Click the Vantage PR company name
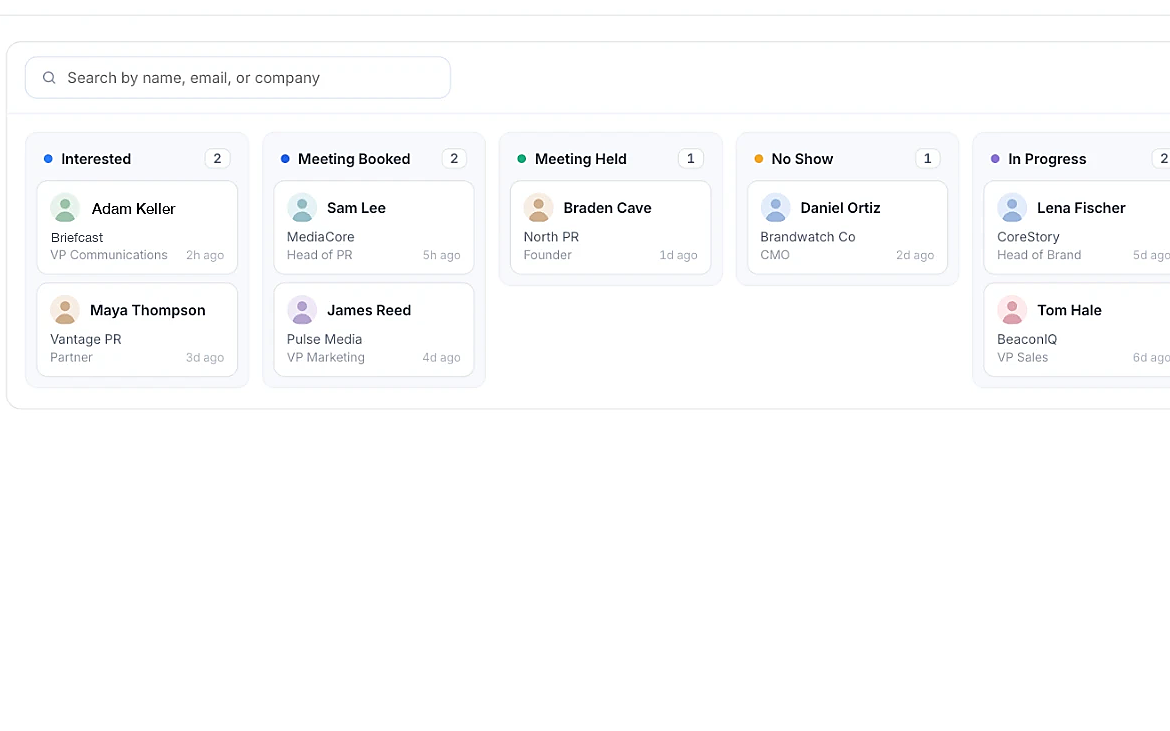 86,339
